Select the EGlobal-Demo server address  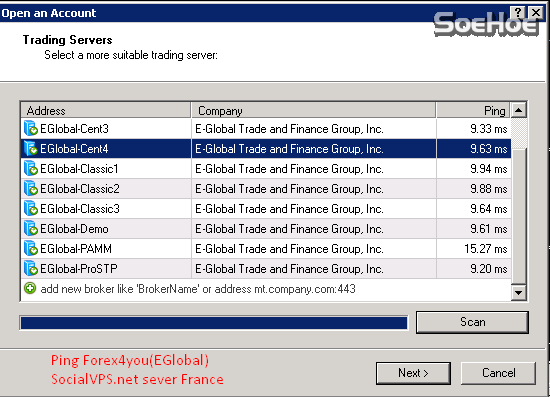click(74, 229)
